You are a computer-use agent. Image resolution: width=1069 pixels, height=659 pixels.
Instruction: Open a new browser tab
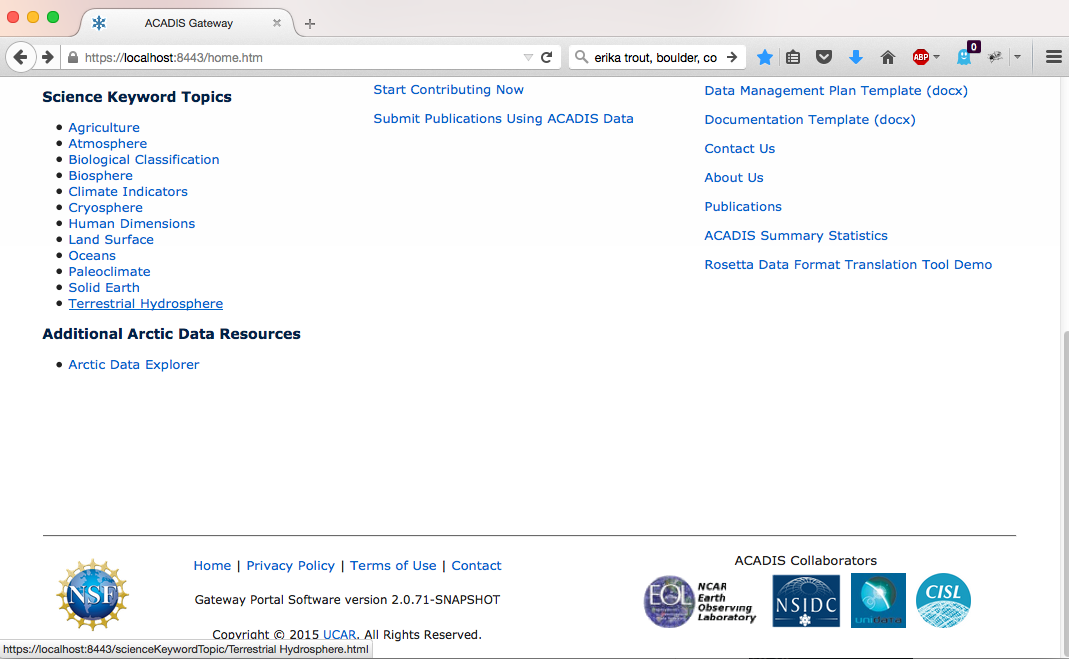(x=310, y=23)
